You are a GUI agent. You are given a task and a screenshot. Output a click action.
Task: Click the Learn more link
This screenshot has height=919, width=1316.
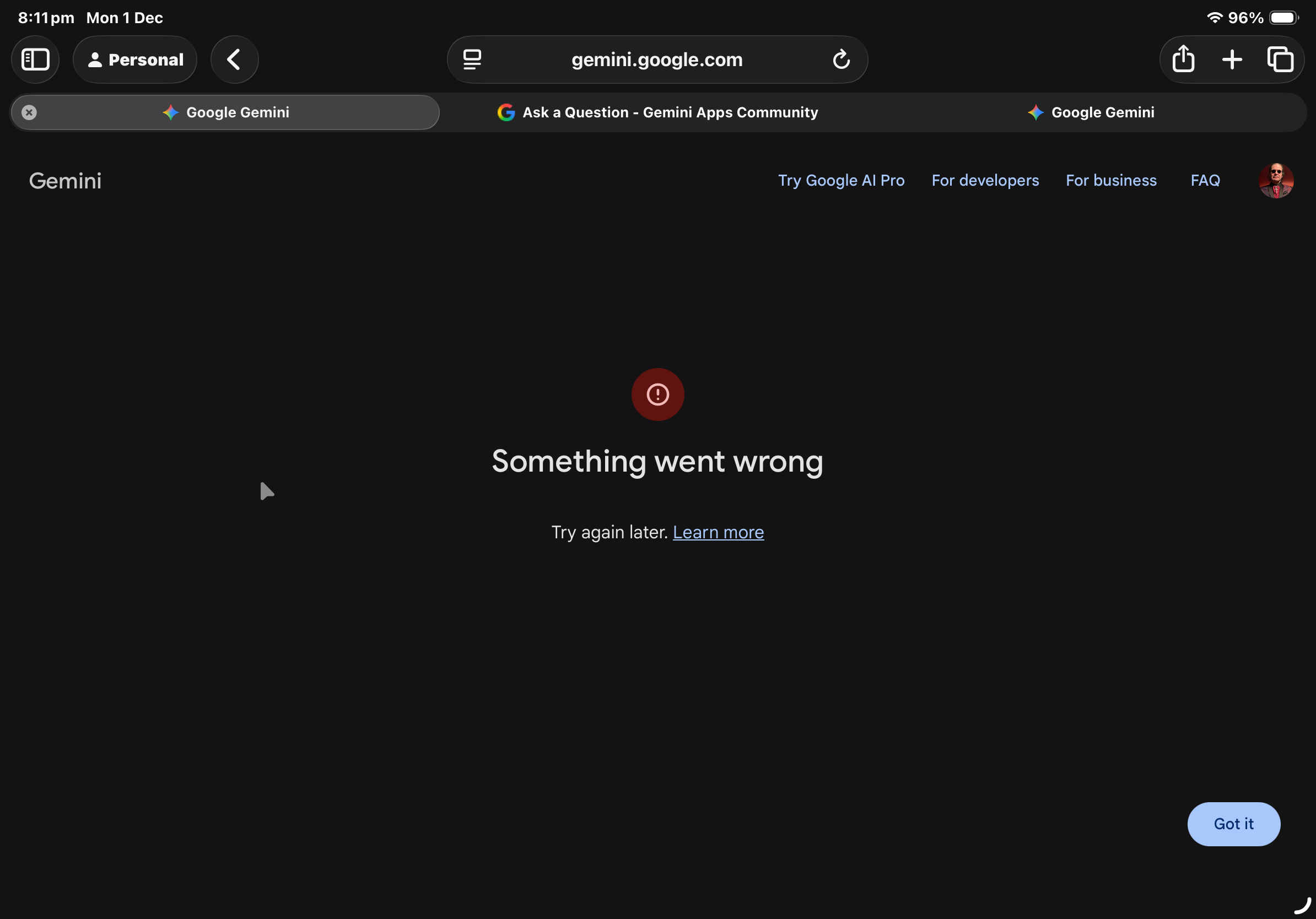coord(718,532)
